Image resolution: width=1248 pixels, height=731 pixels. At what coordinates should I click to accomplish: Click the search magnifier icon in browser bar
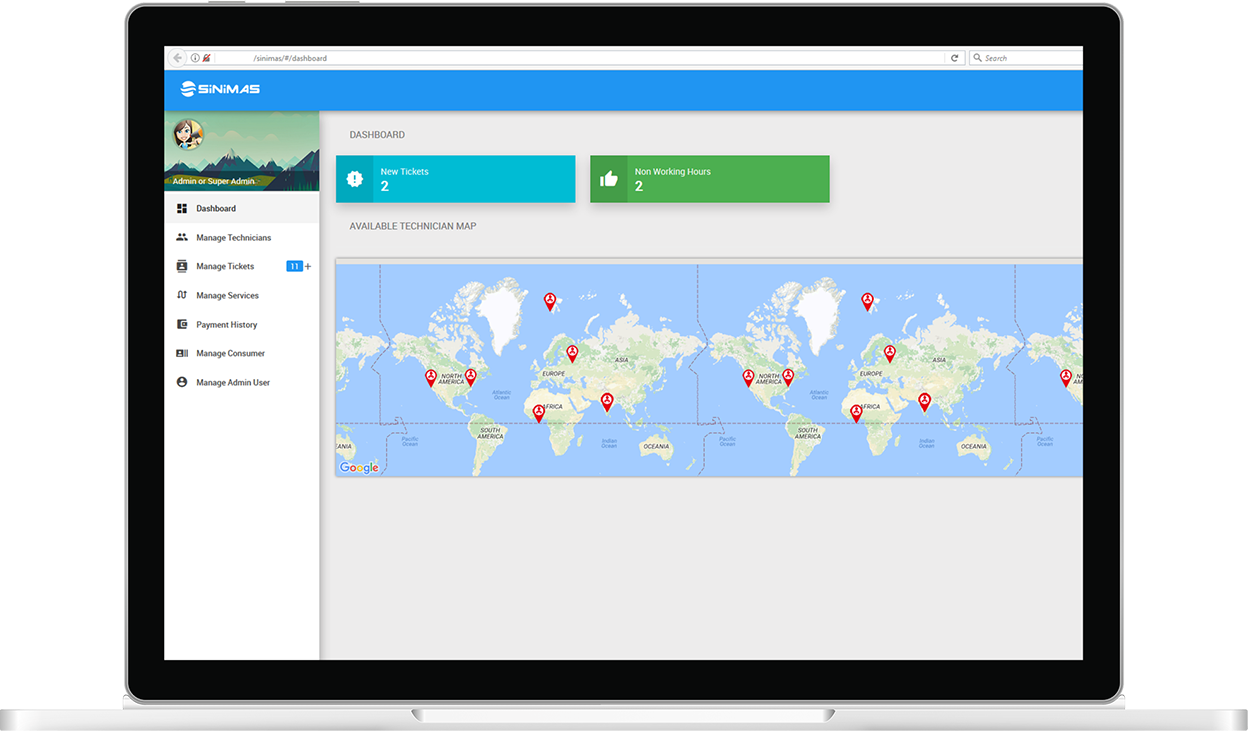point(979,57)
